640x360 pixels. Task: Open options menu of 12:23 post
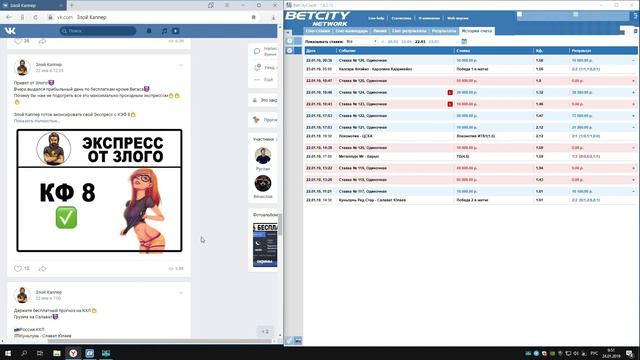tap(181, 65)
